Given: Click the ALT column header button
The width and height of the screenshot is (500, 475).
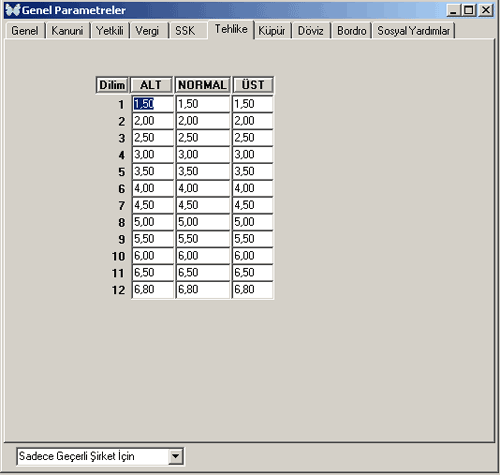Looking at the screenshot, I should (151, 85).
